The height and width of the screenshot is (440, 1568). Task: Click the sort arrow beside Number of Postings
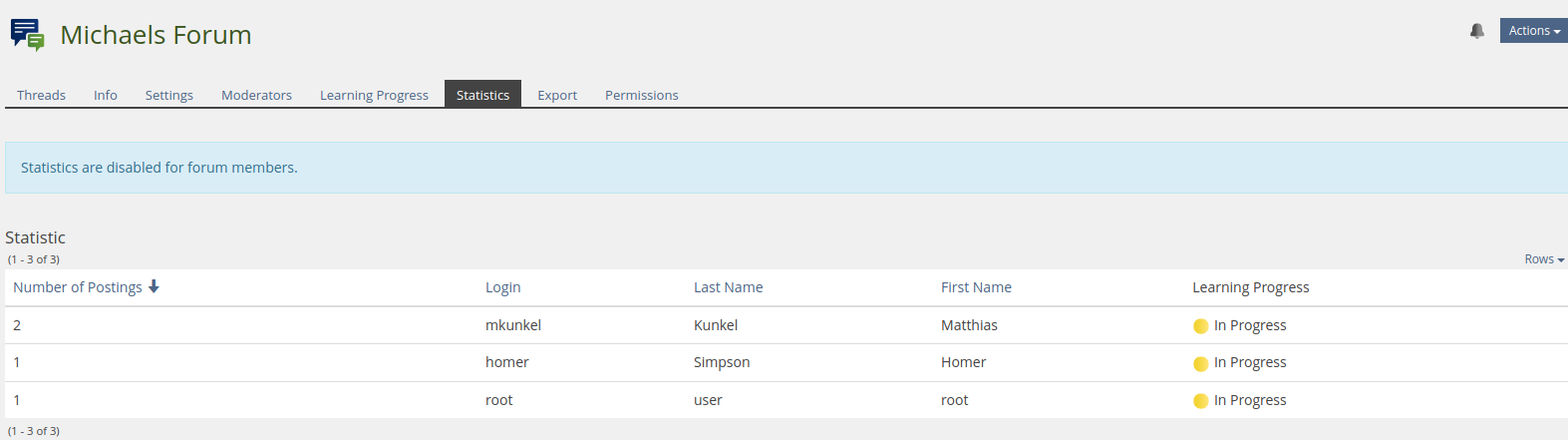pos(154,286)
